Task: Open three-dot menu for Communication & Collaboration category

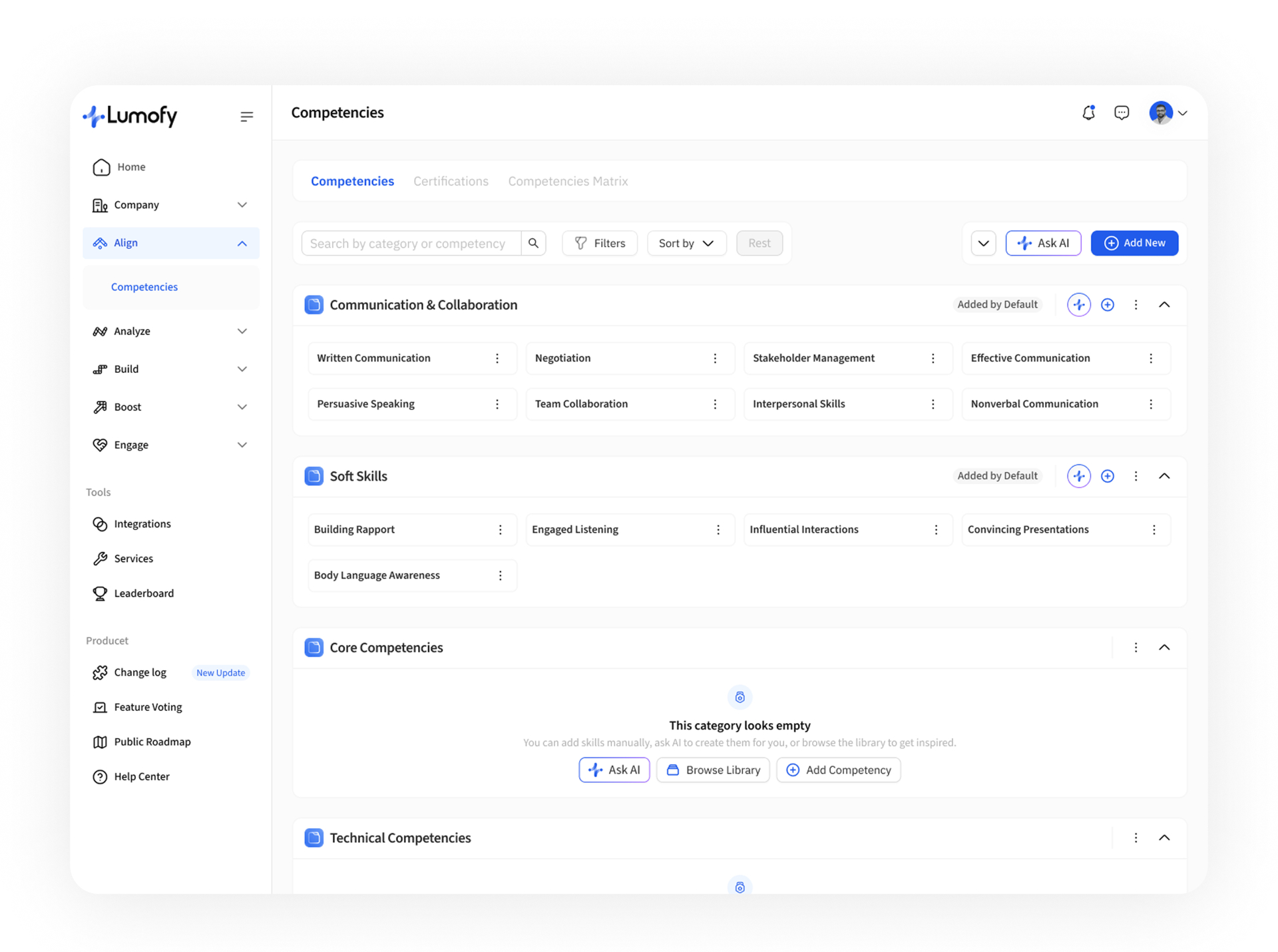Action: (x=1136, y=304)
